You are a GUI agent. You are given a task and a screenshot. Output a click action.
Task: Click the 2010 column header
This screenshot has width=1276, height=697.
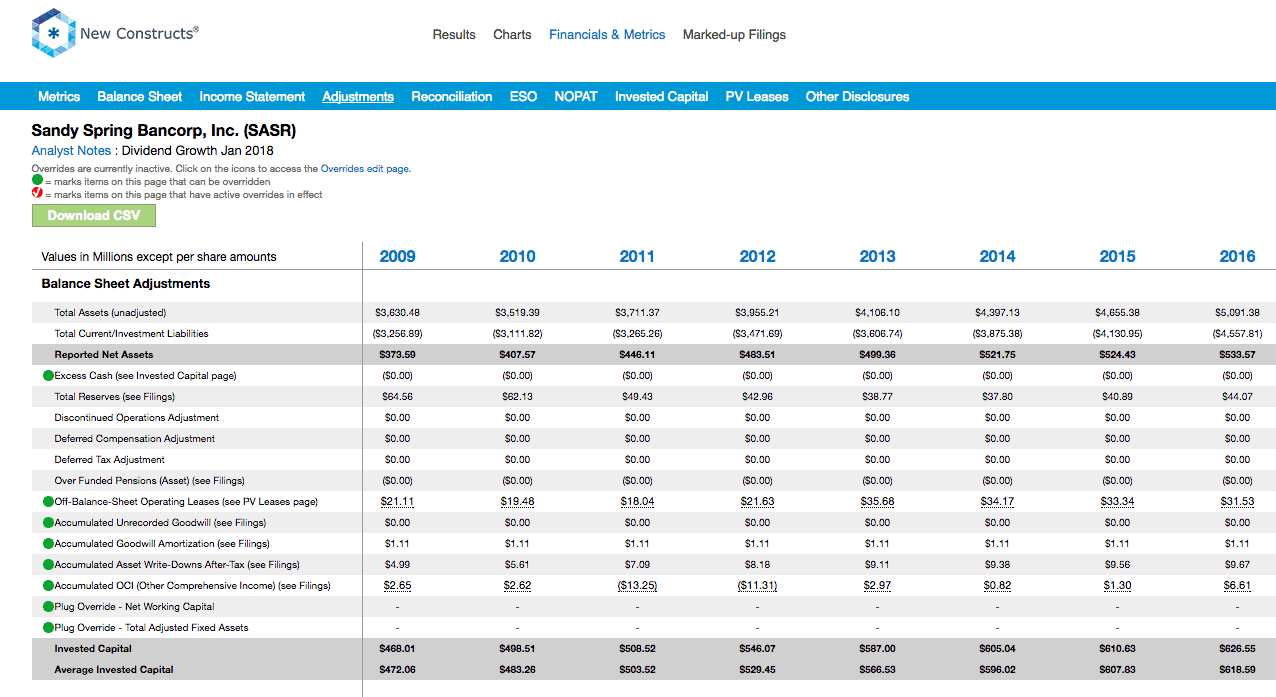[x=517, y=257]
